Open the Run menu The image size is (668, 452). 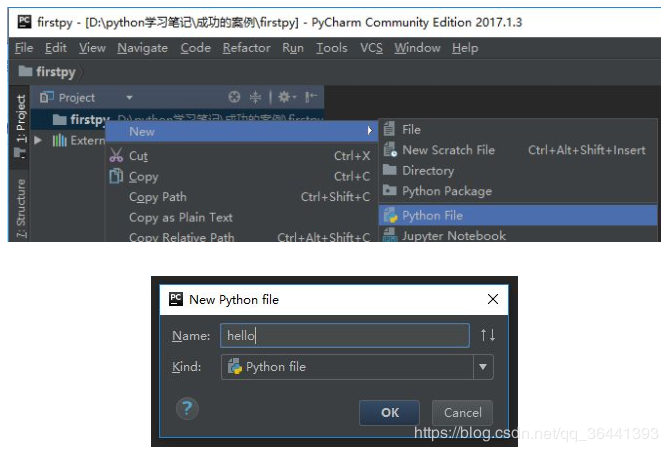pyautogui.click(x=293, y=48)
